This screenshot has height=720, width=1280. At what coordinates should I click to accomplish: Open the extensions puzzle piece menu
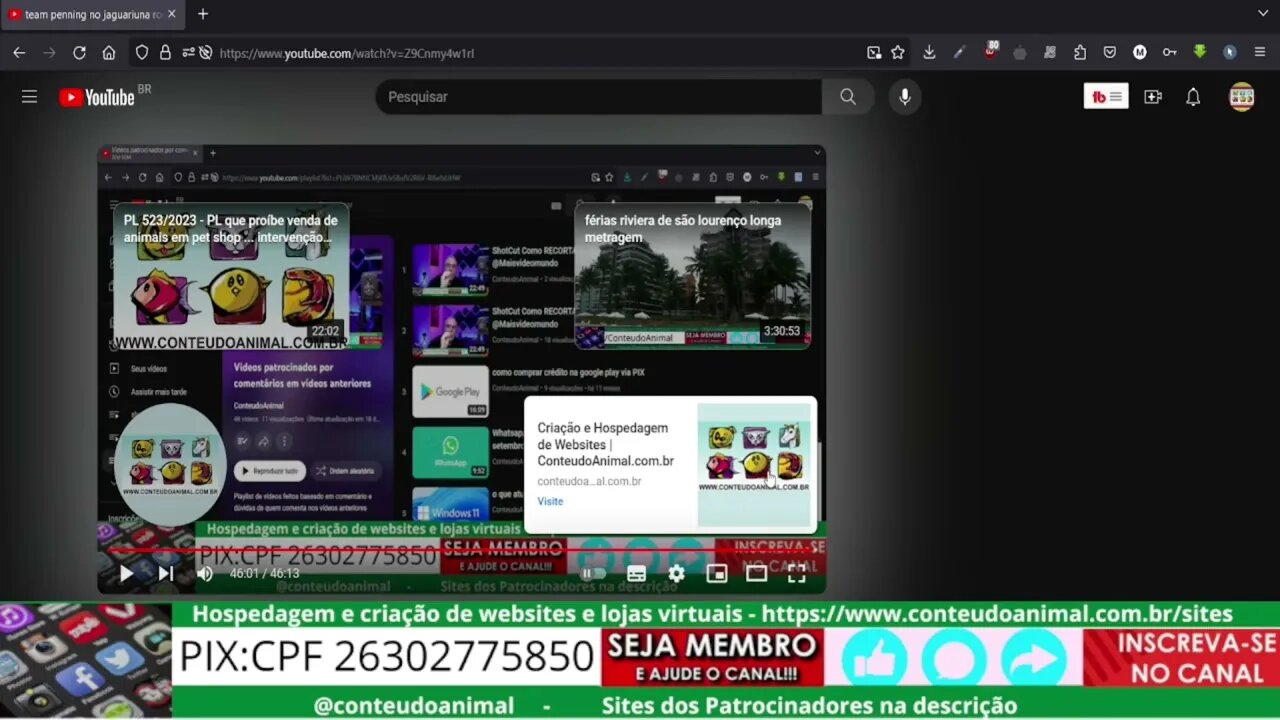pyautogui.click(x=1080, y=53)
